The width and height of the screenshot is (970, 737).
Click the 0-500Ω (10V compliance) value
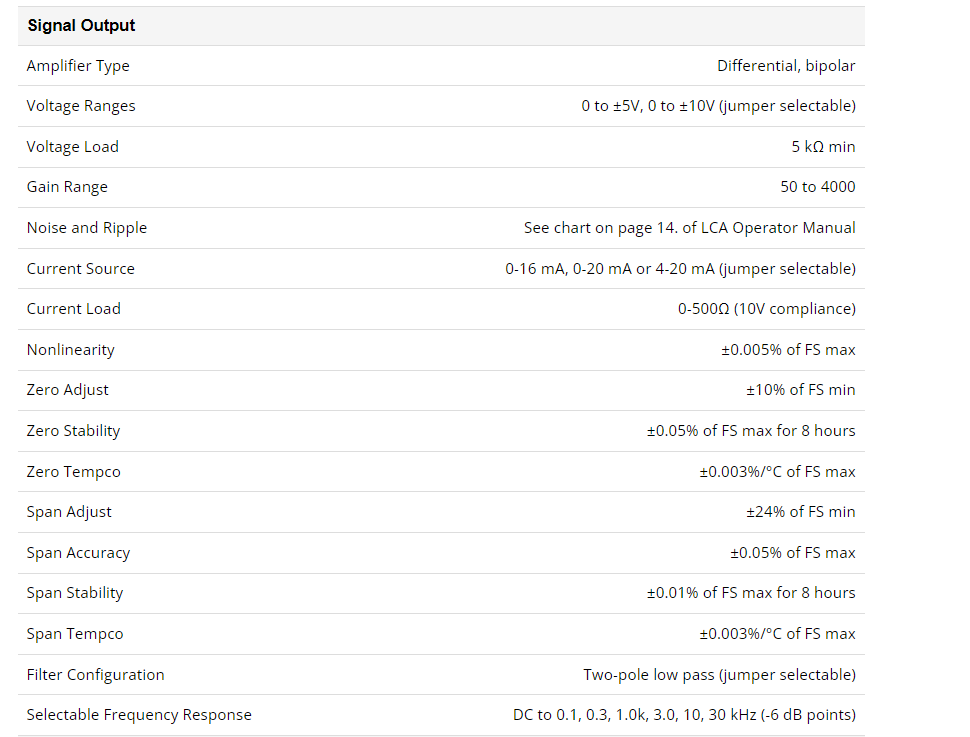(x=766, y=309)
